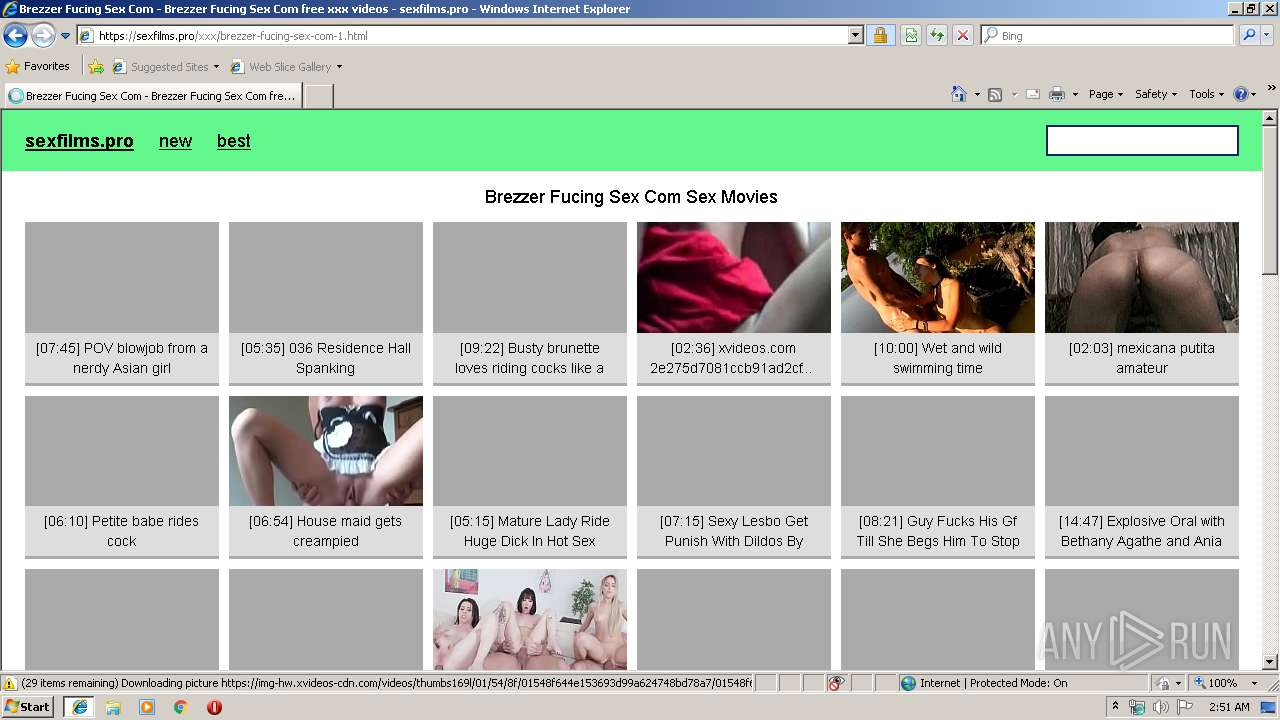Click the pop-up blocker status icon
The width and height of the screenshot is (1280, 720).
click(x=836, y=683)
